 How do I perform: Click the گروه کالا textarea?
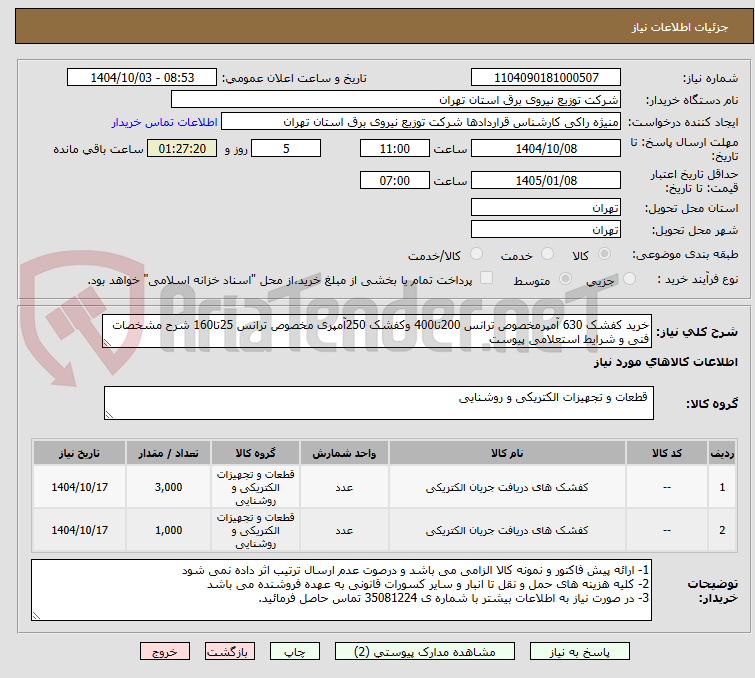point(378,403)
